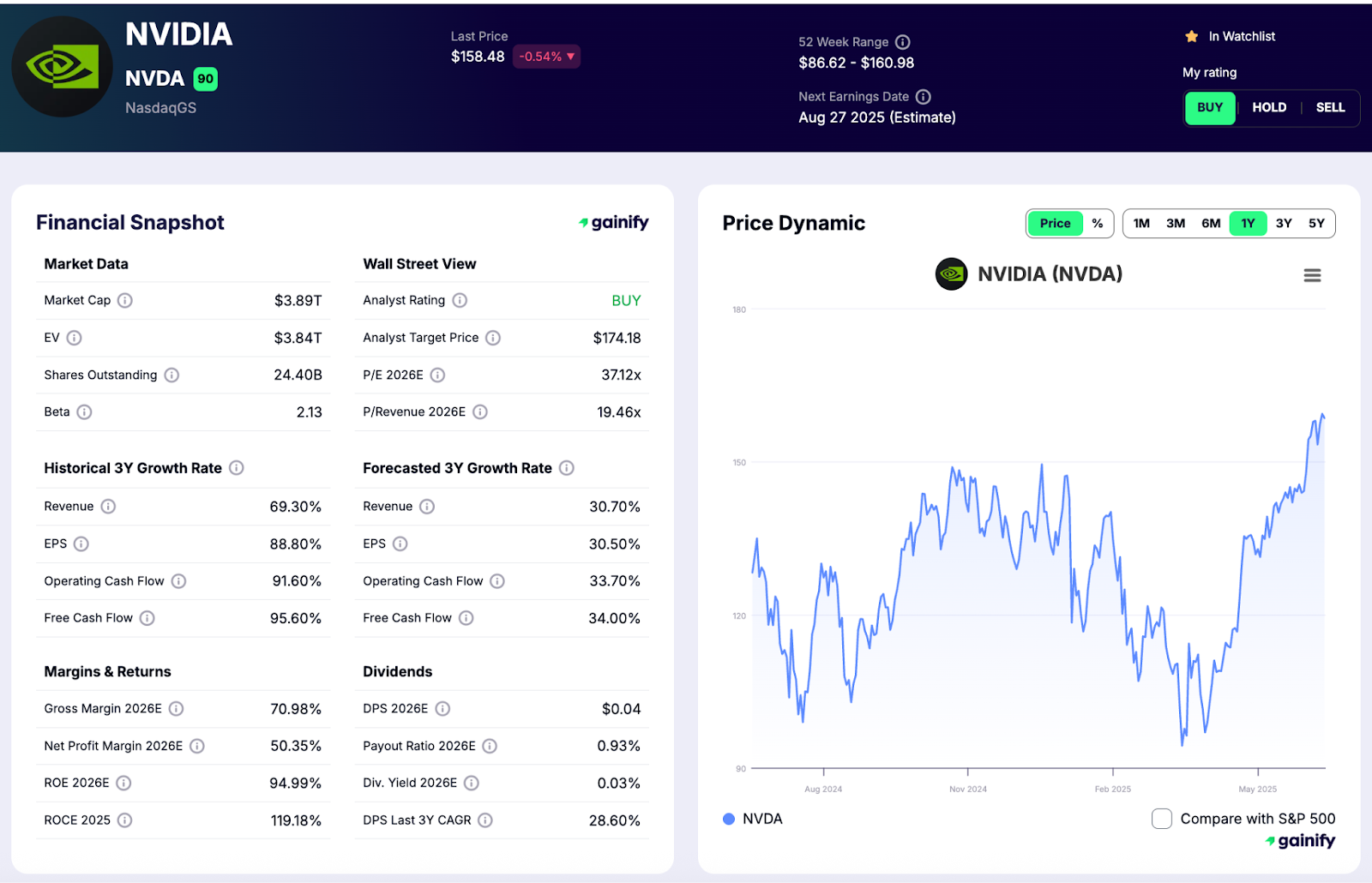Toggle the In Watchlist star

[x=1192, y=36]
